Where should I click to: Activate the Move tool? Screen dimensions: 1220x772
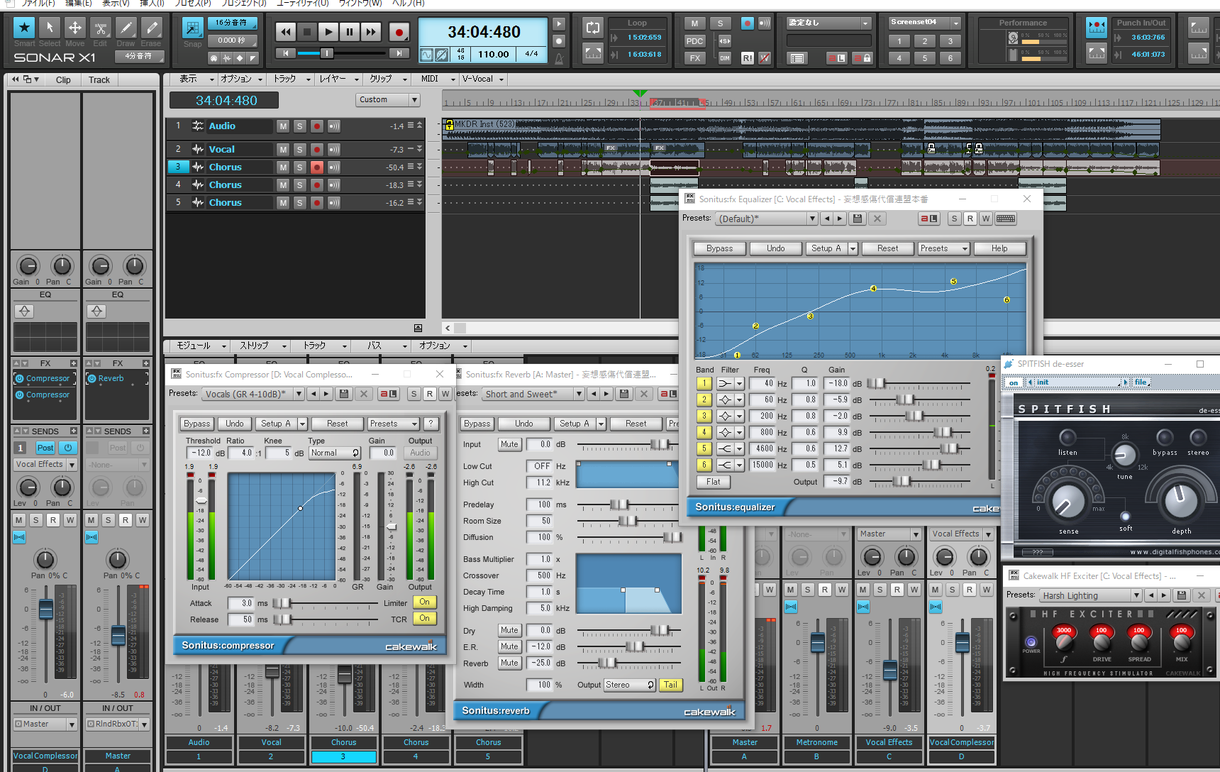tap(75, 28)
